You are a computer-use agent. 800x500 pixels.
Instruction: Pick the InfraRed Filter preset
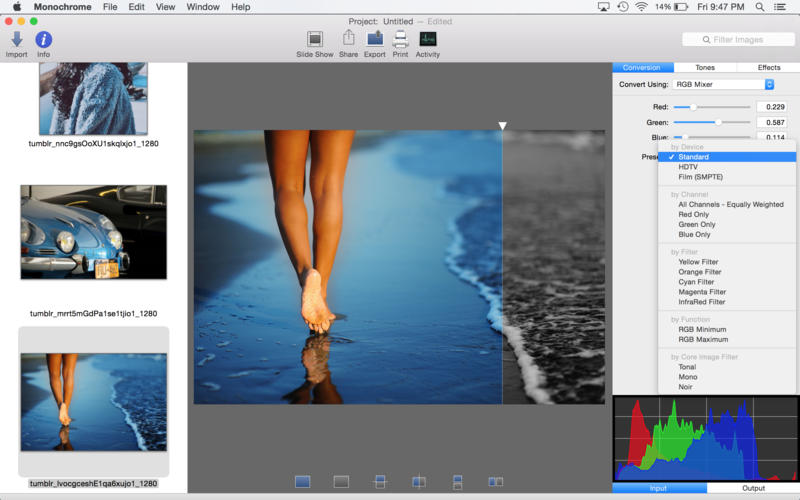[701, 302]
